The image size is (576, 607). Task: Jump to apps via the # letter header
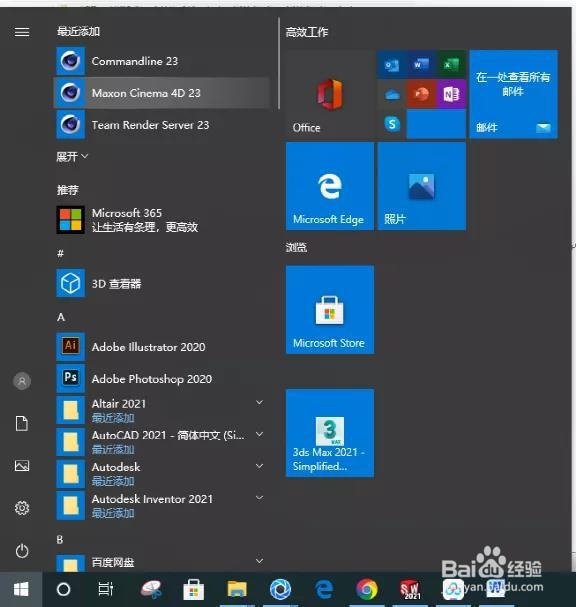pos(60,254)
